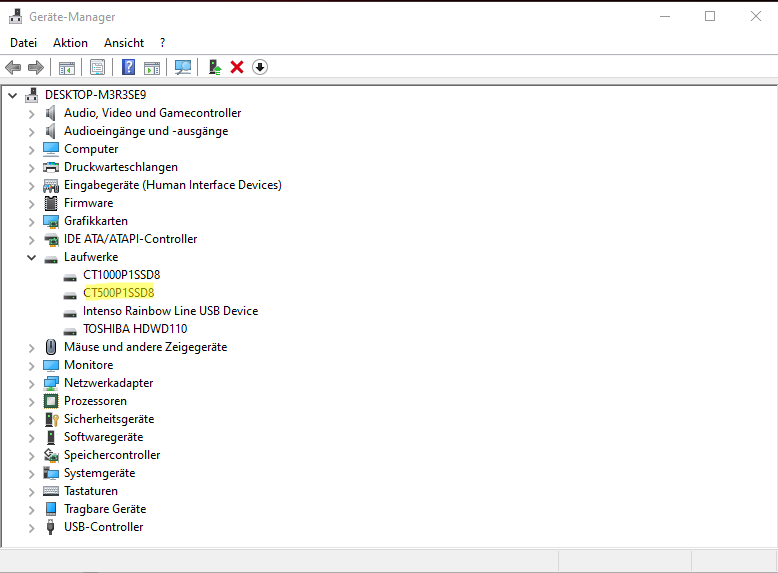Image resolution: width=778 pixels, height=573 pixels.
Task: Open the ? help menu
Action: [x=162, y=43]
